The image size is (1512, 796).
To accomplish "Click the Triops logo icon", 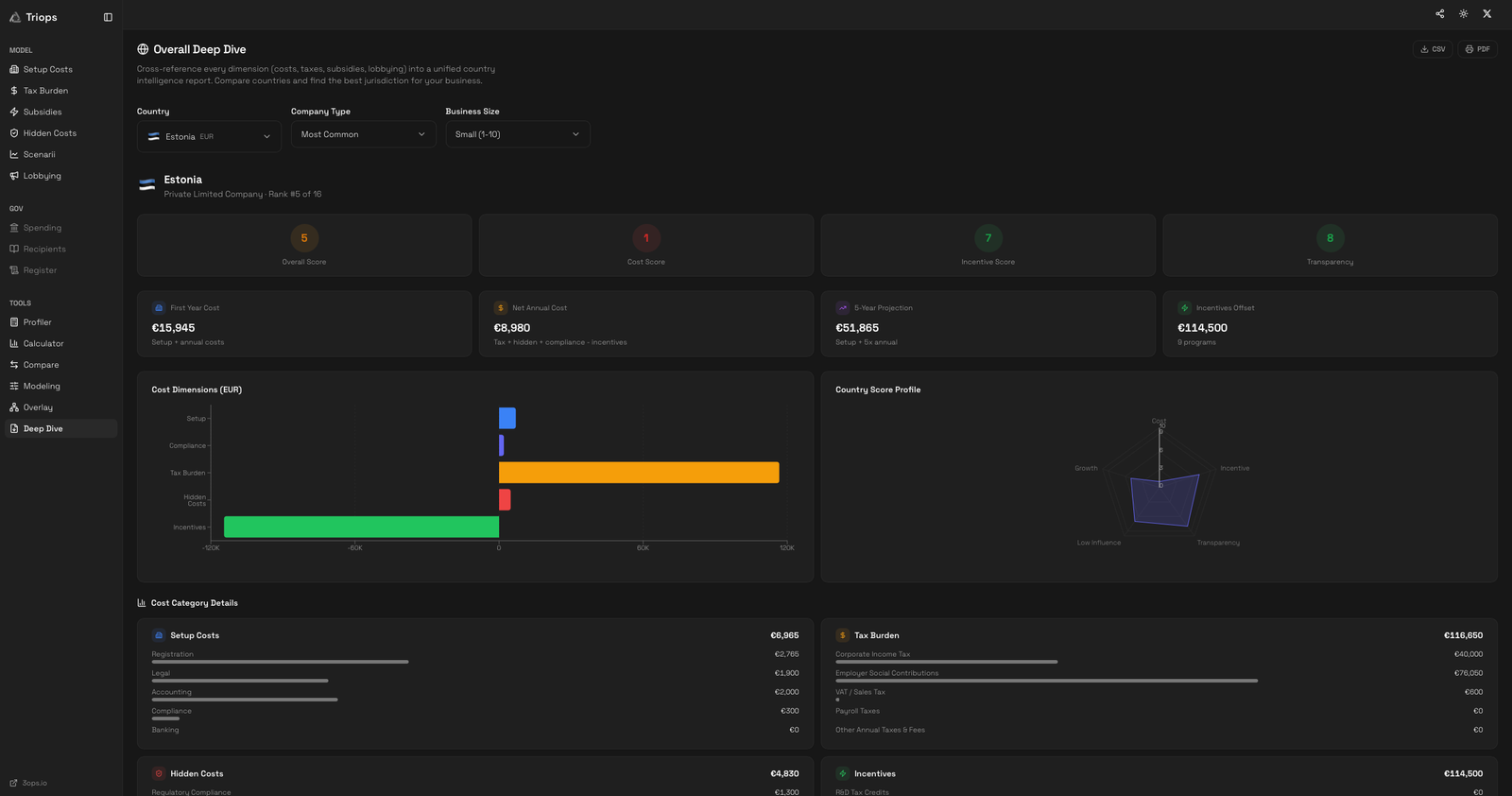I will (15, 17).
